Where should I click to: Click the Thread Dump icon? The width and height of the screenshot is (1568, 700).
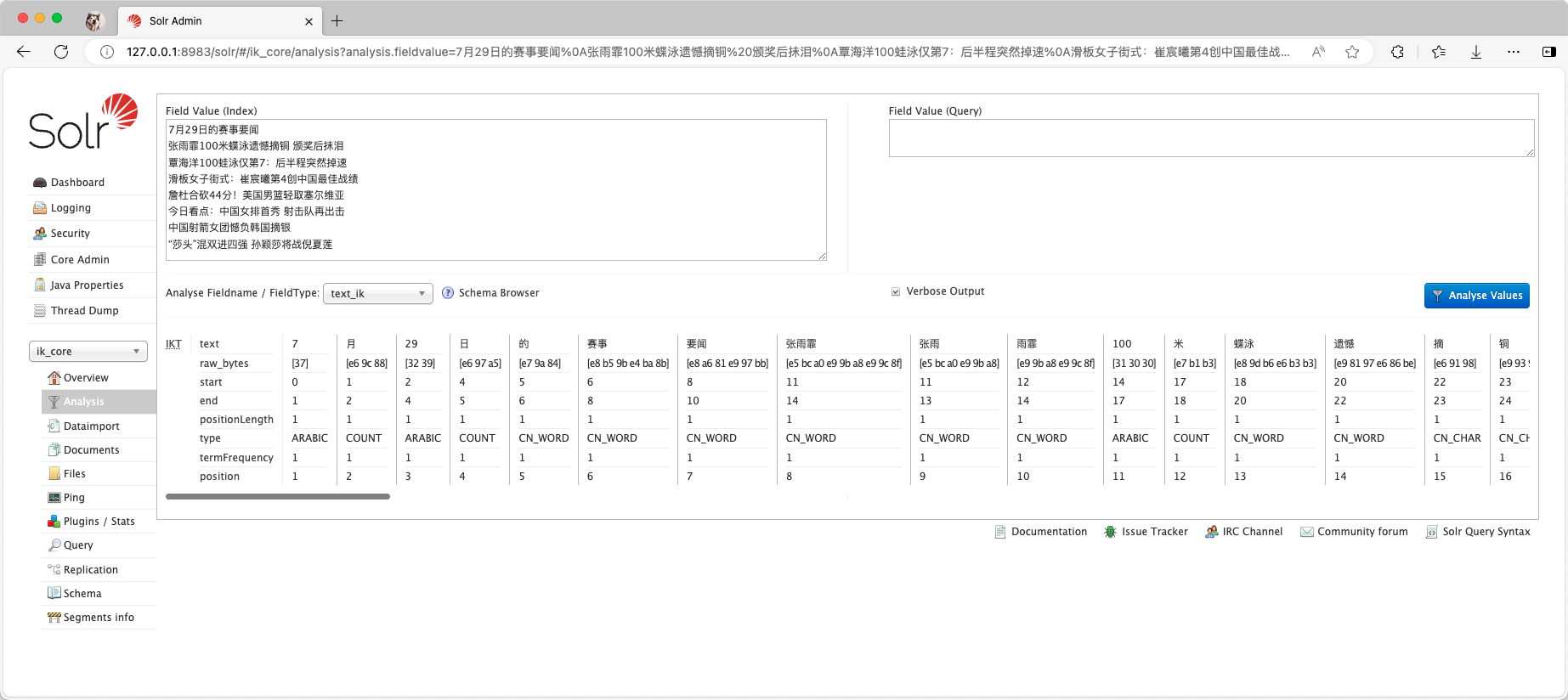(40, 311)
